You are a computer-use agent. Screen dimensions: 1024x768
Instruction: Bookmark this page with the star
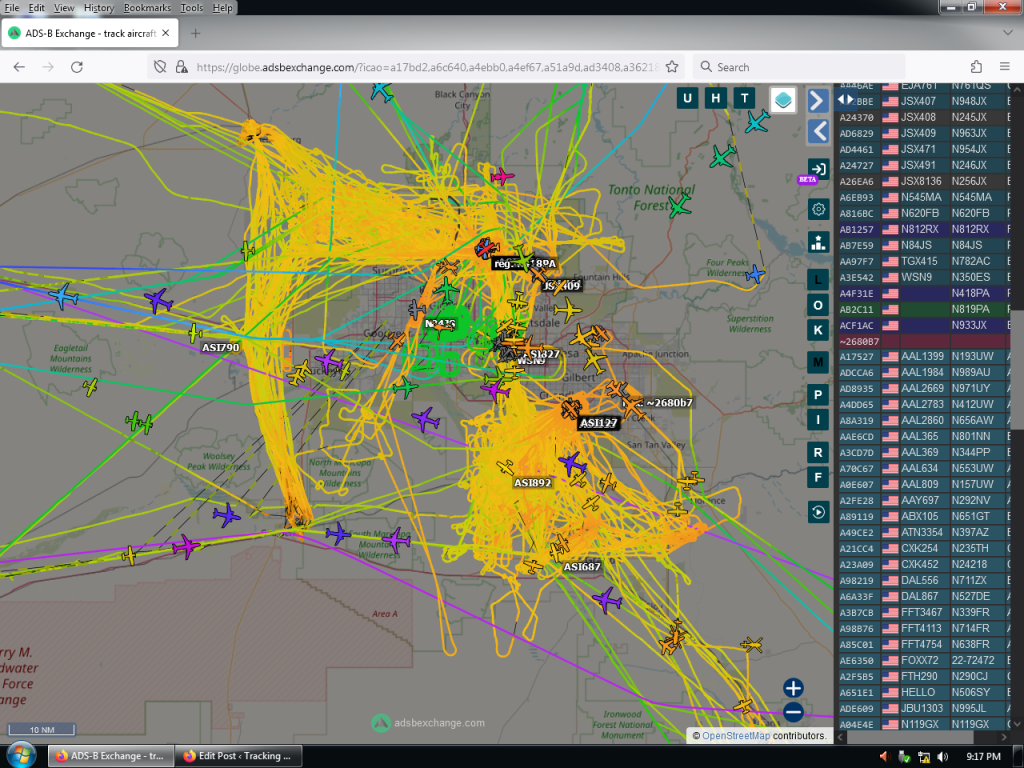point(672,67)
